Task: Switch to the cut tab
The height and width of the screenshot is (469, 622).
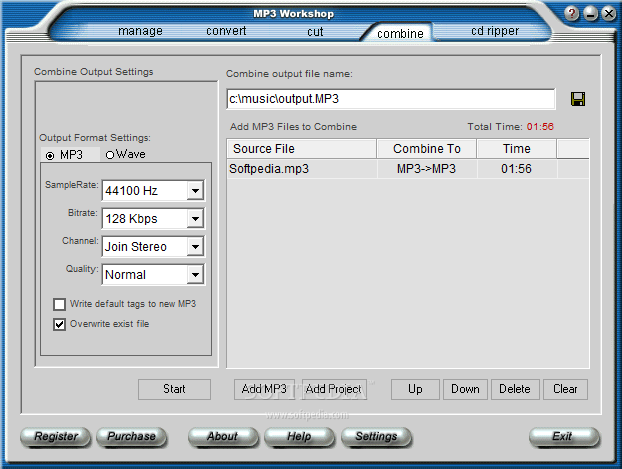Action: coord(315,32)
